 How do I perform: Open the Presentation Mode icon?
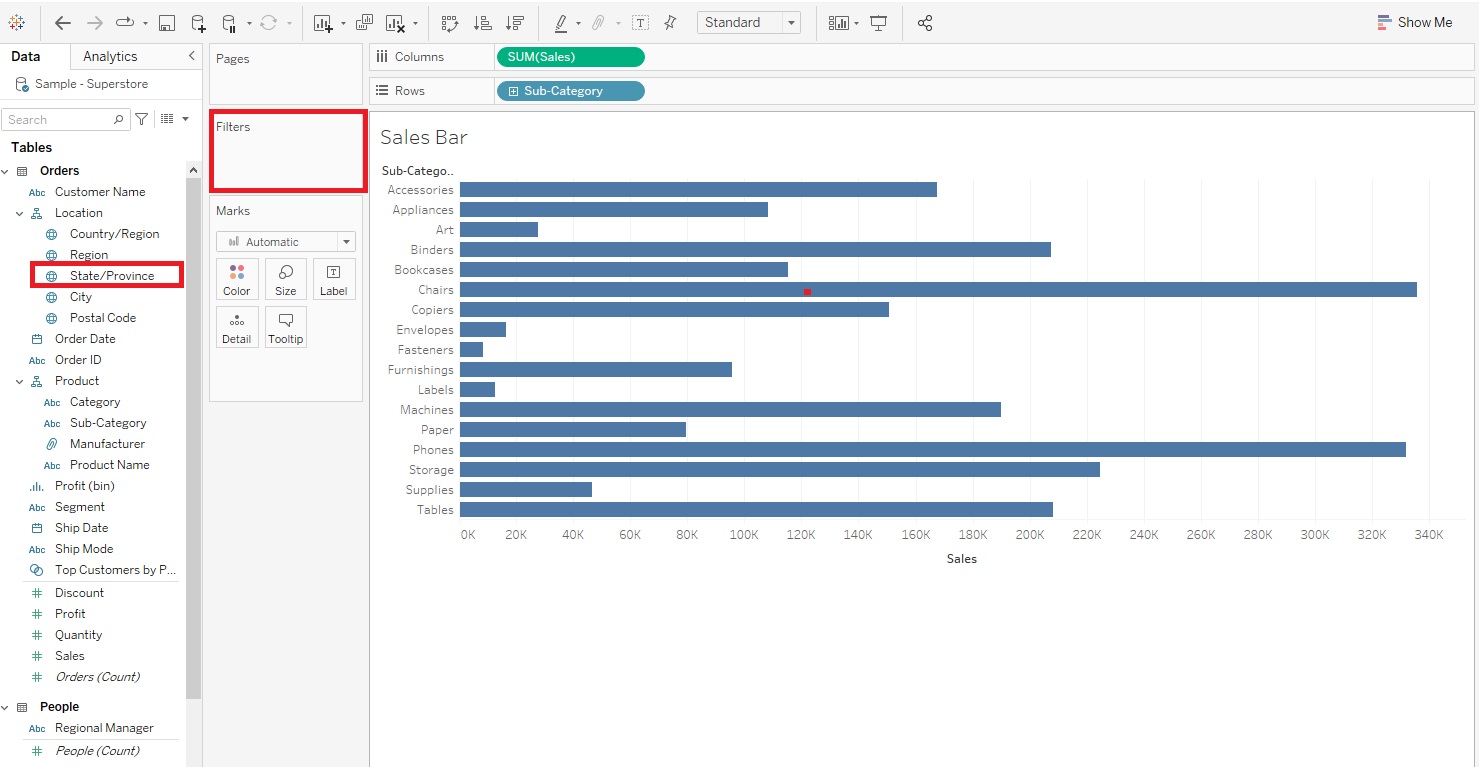[879, 22]
